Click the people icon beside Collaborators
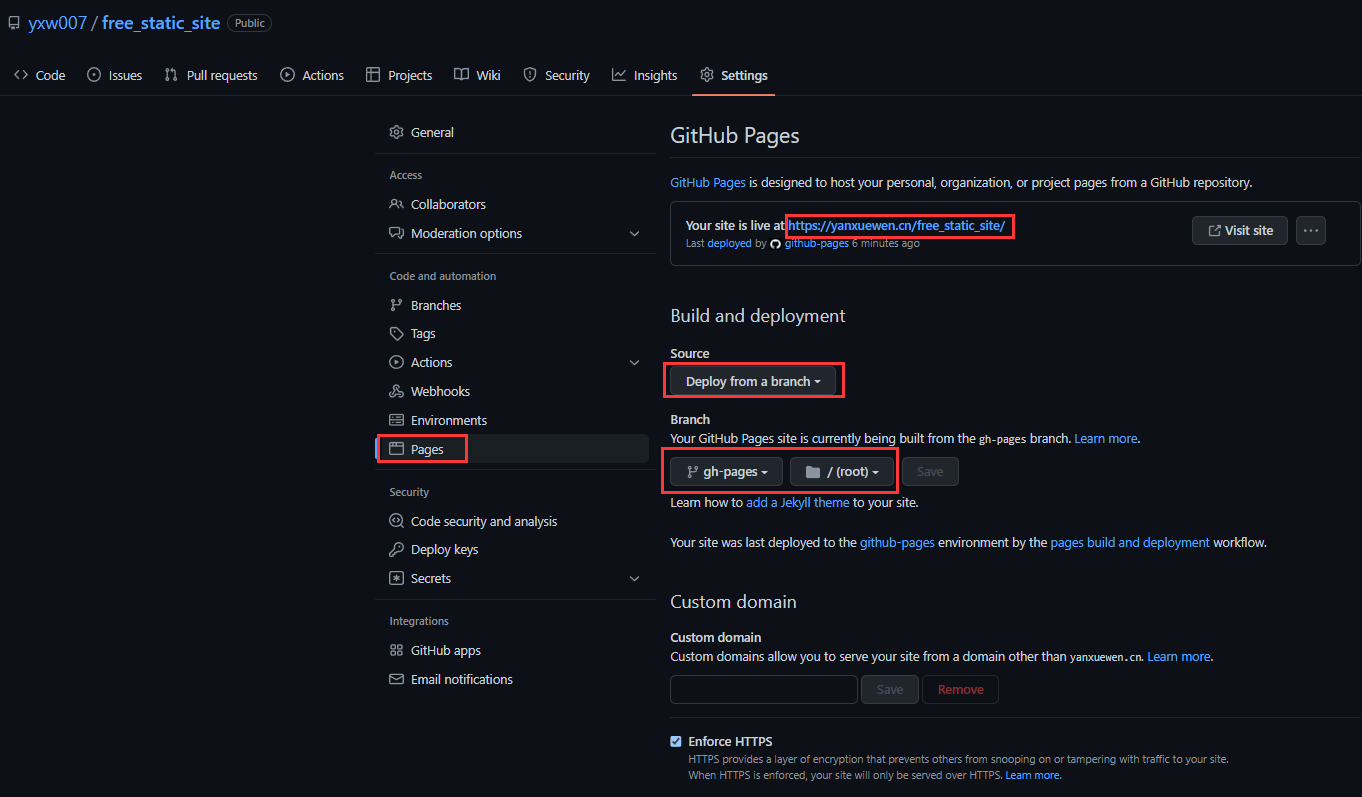This screenshot has width=1362, height=797. click(396, 204)
